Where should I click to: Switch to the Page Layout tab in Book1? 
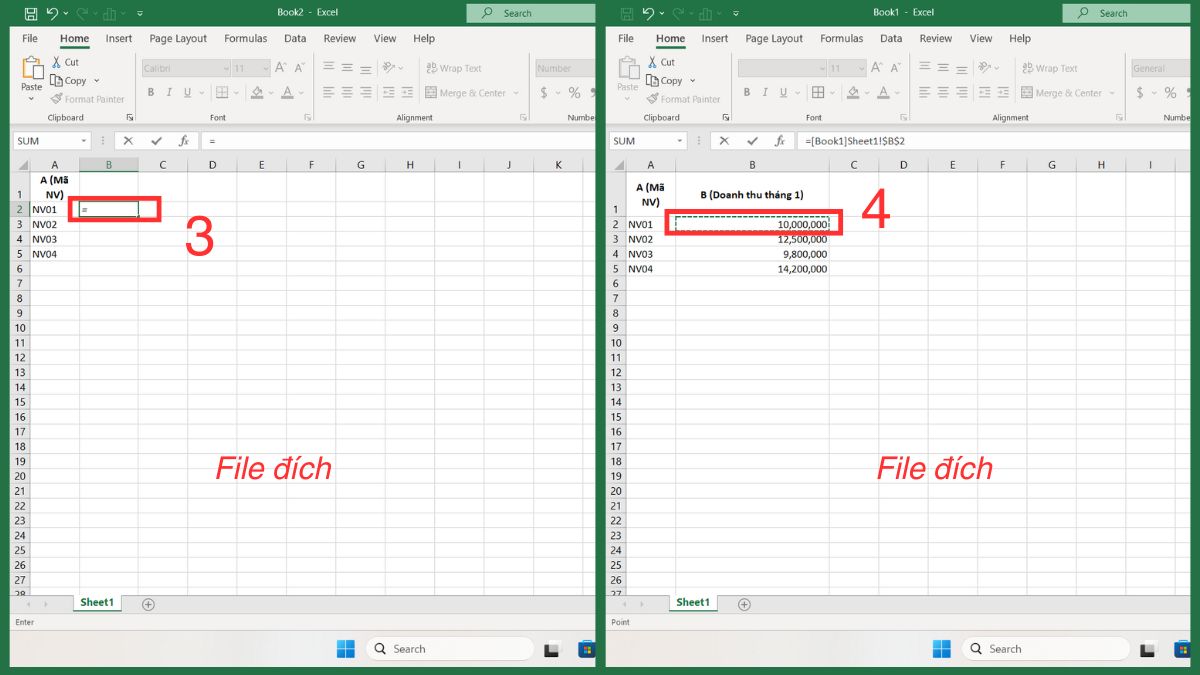pyautogui.click(x=774, y=39)
